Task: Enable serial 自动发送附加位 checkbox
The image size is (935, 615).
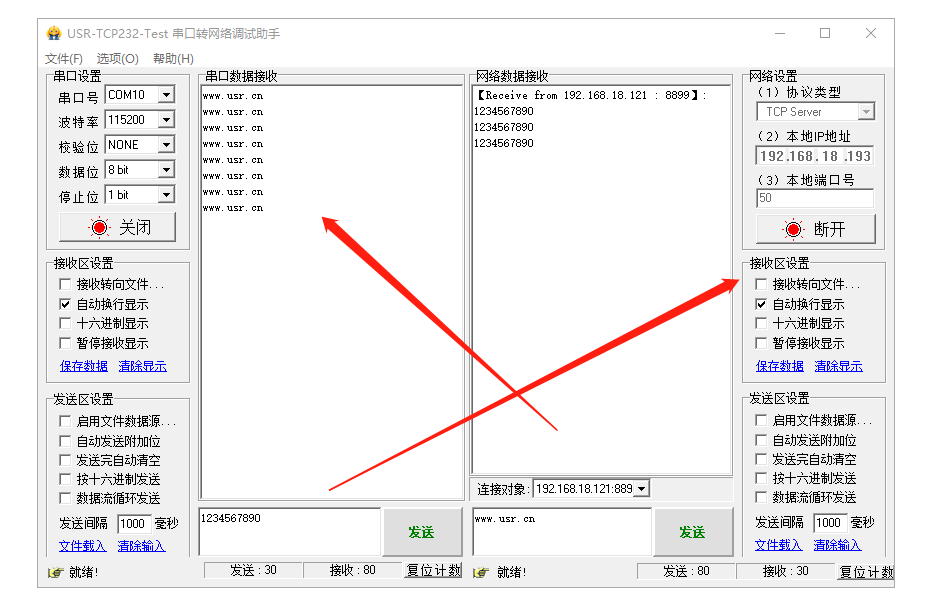Action: pyautogui.click(x=65, y=441)
